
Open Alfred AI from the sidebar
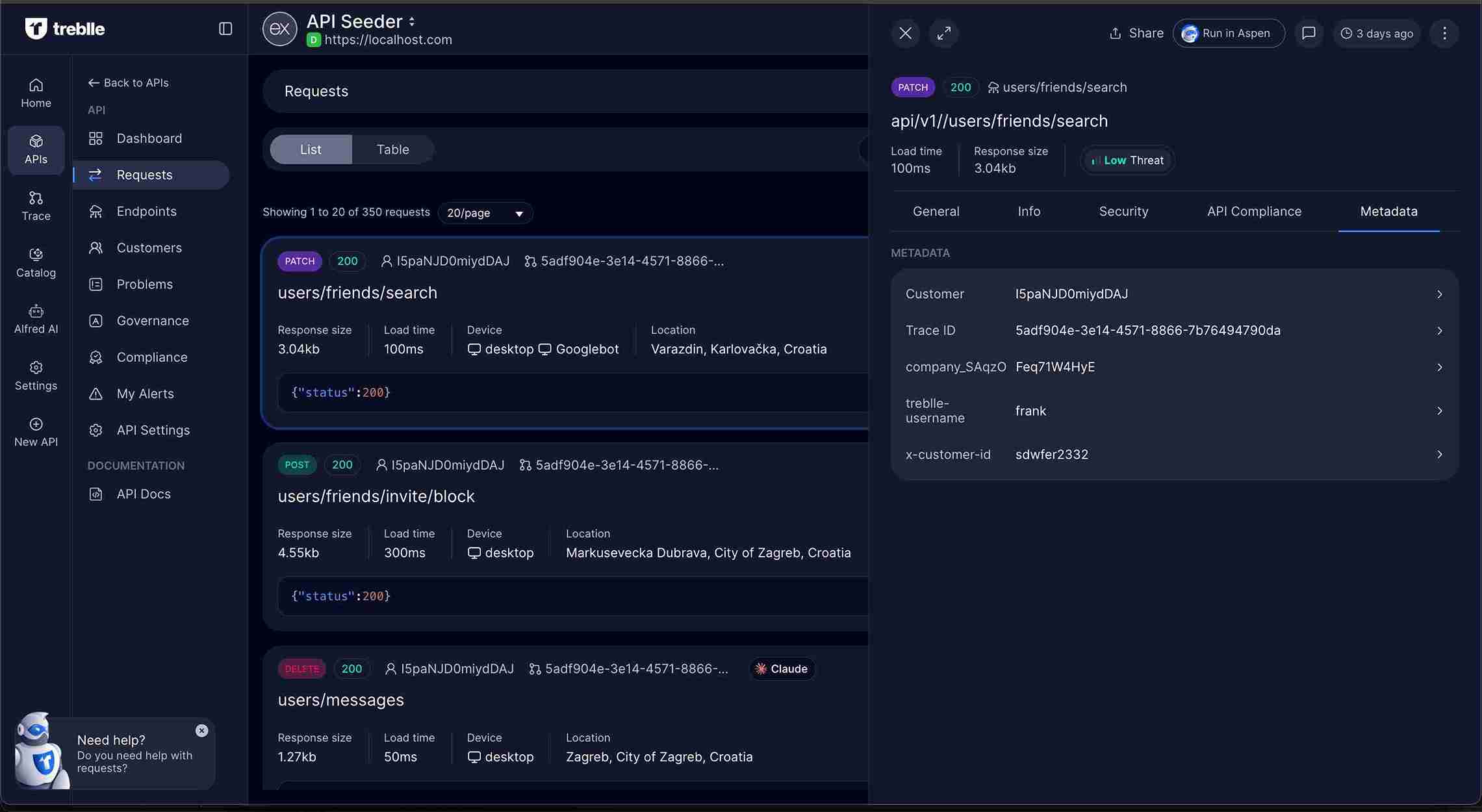(x=36, y=318)
